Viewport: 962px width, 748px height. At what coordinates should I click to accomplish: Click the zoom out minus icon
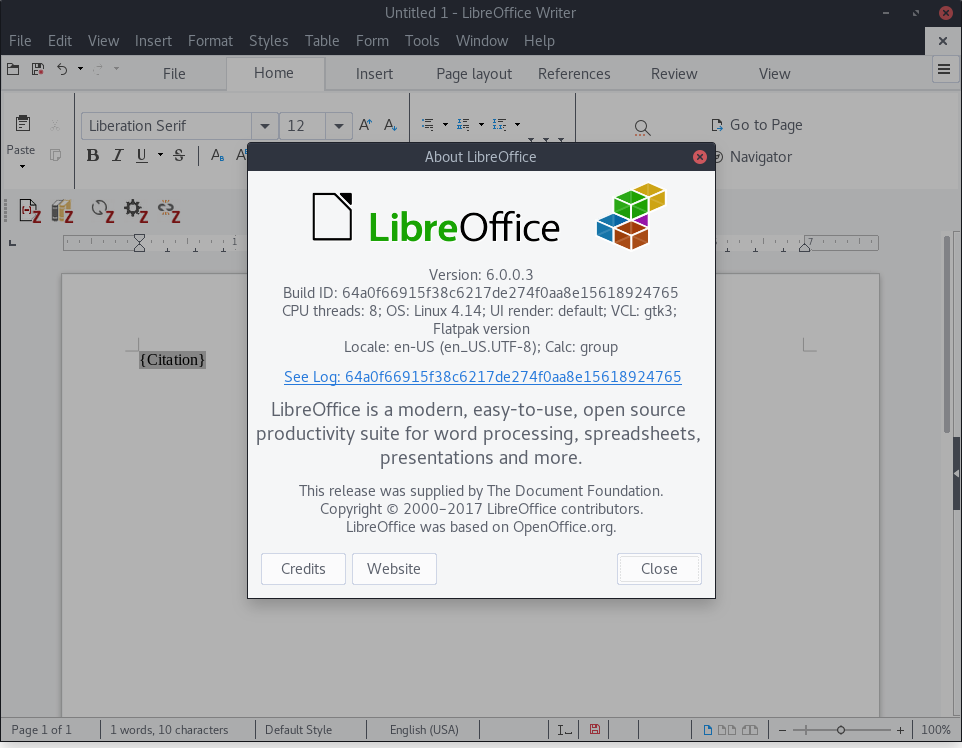click(782, 730)
